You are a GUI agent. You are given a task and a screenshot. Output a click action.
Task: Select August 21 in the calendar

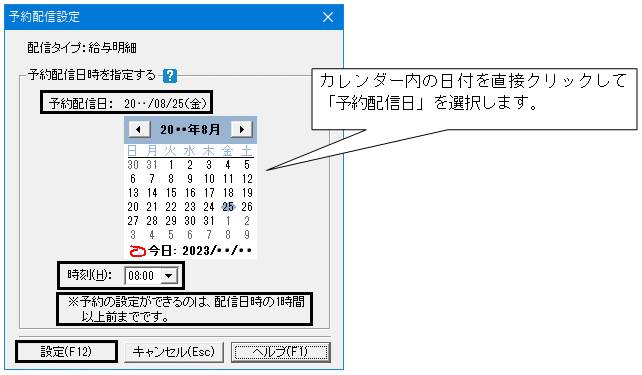[x=152, y=207]
